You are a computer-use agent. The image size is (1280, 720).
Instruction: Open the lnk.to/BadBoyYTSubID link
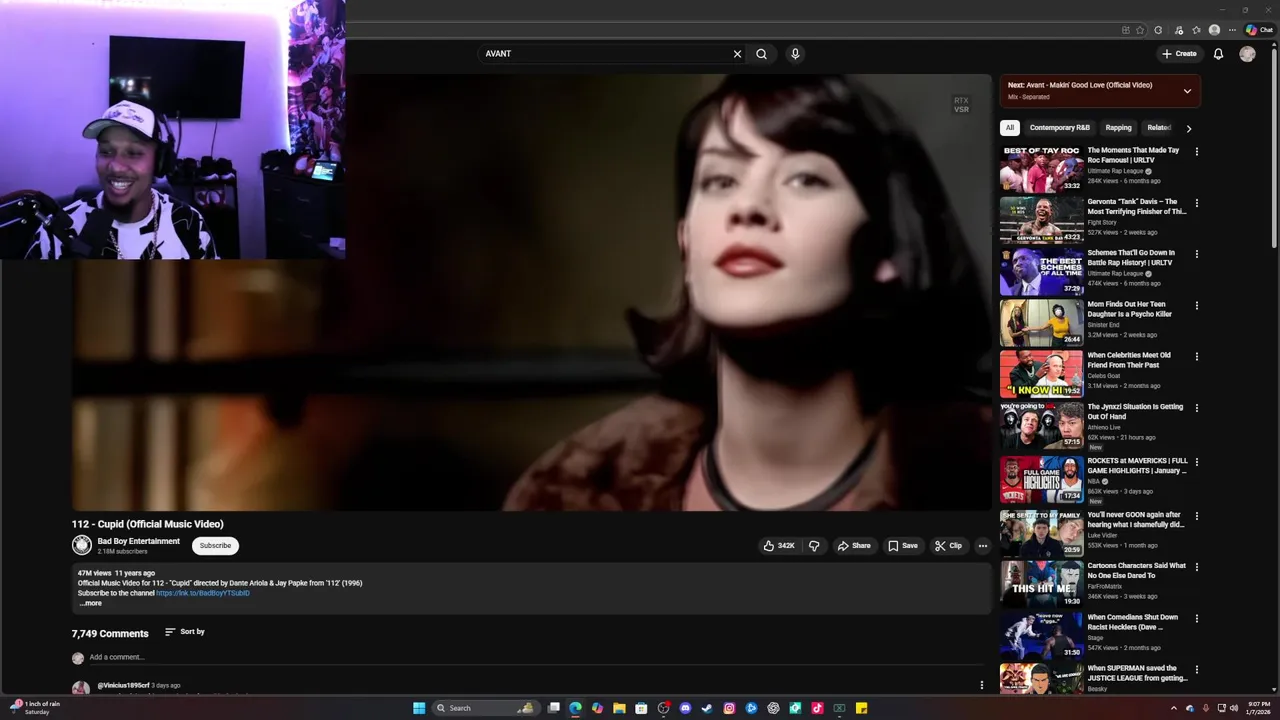click(203, 593)
